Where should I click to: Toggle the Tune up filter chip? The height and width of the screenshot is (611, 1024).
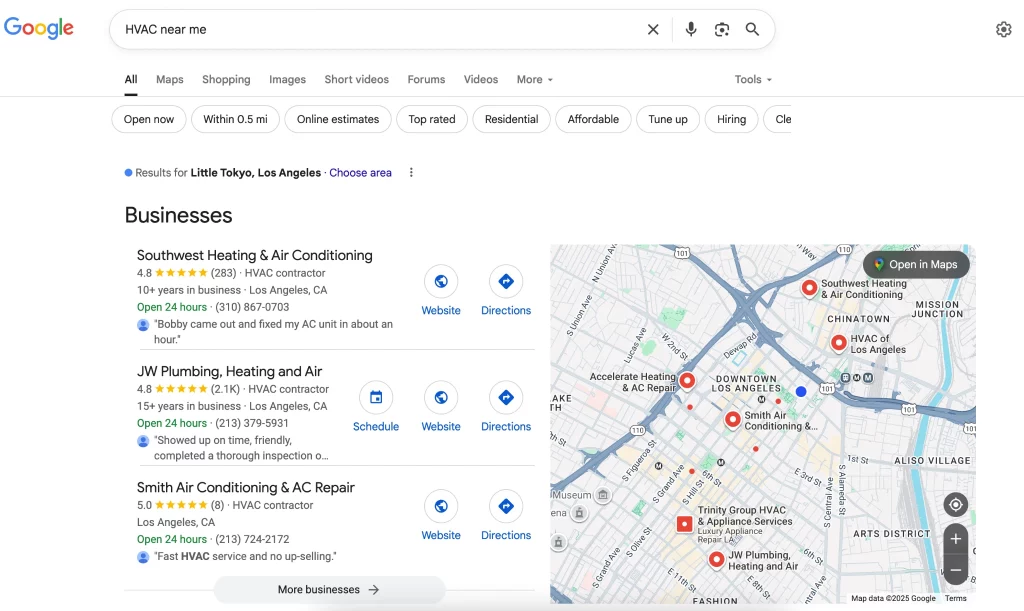(667, 119)
